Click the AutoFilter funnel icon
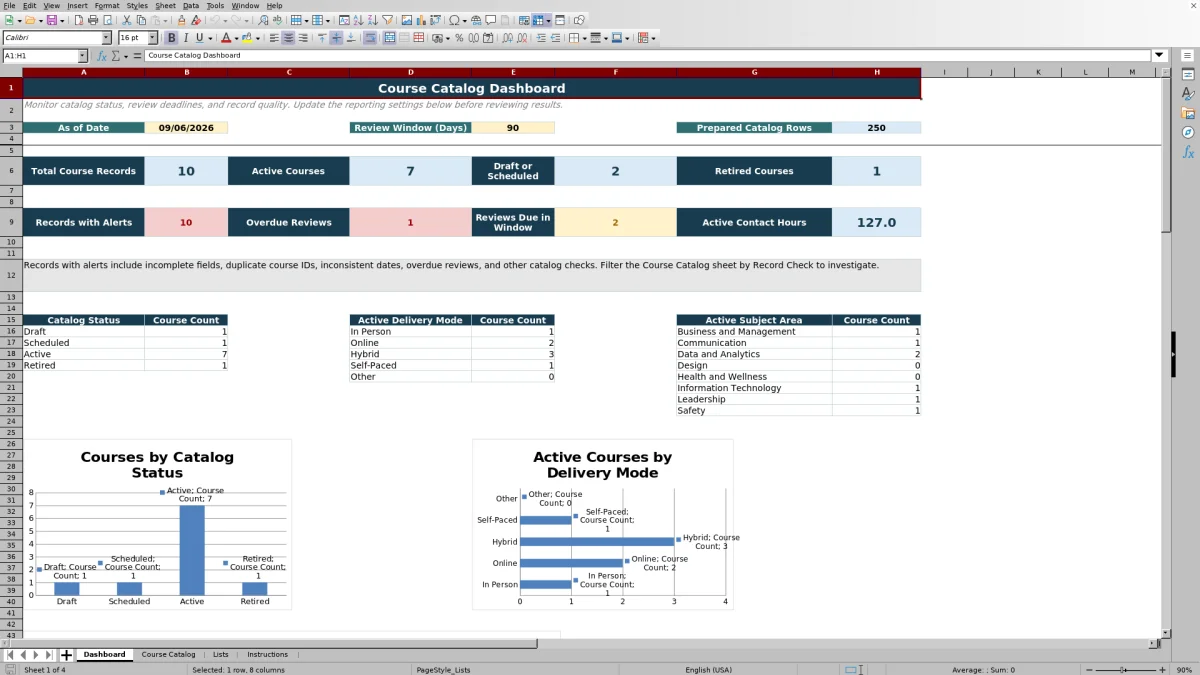The image size is (1200, 675). [x=387, y=20]
